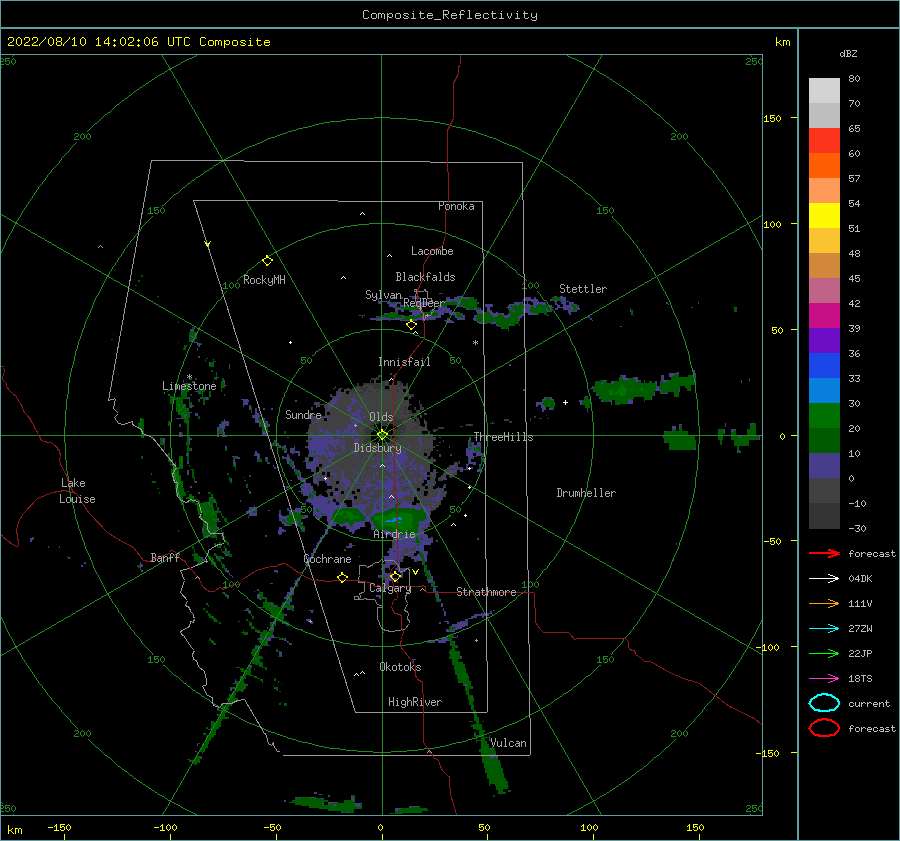Click the dBZ scale heading
Image resolution: width=900 pixels, height=841 pixels.
pyautogui.click(x=848, y=53)
